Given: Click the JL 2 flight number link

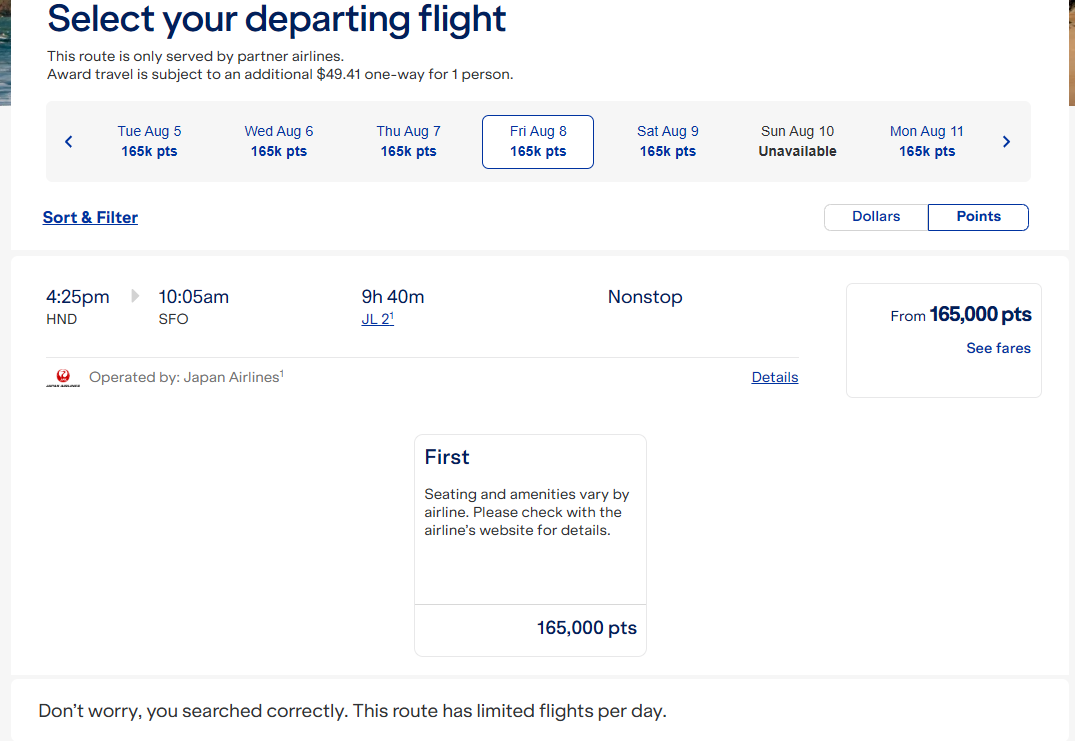Looking at the screenshot, I should [376, 320].
